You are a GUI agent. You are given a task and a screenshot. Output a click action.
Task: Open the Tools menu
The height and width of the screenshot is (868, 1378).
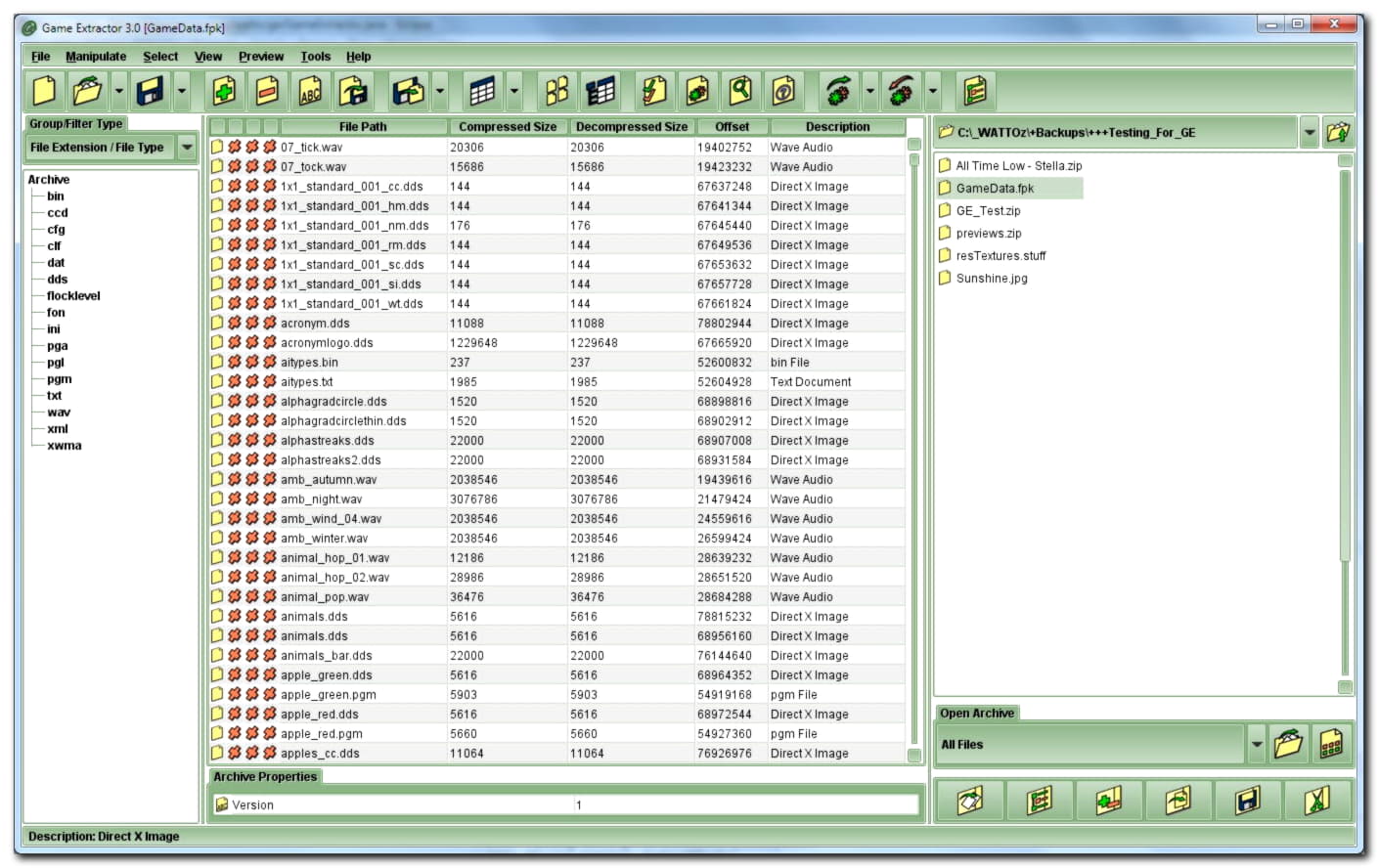(315, 56)
